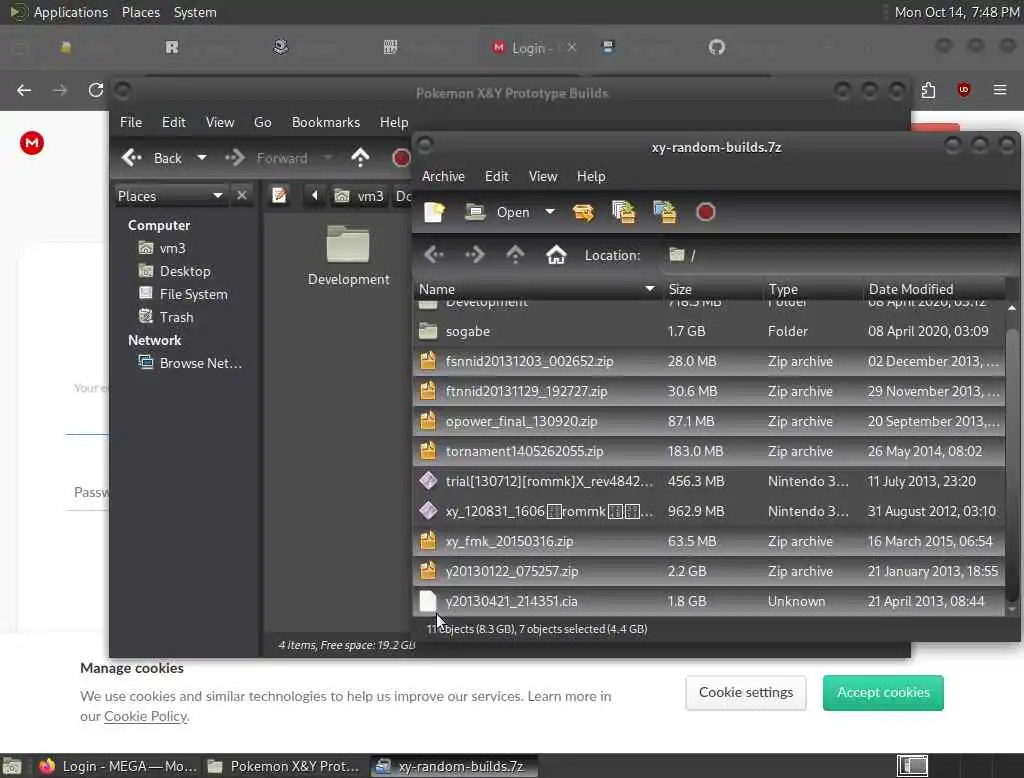Select y20130421_214351.cia file

coord(709,602)
